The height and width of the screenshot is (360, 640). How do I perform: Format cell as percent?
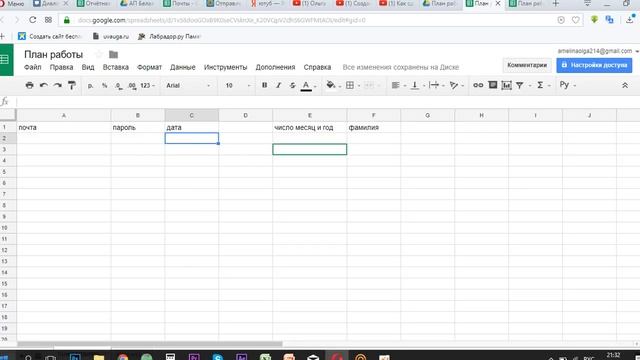coord(104,86)
